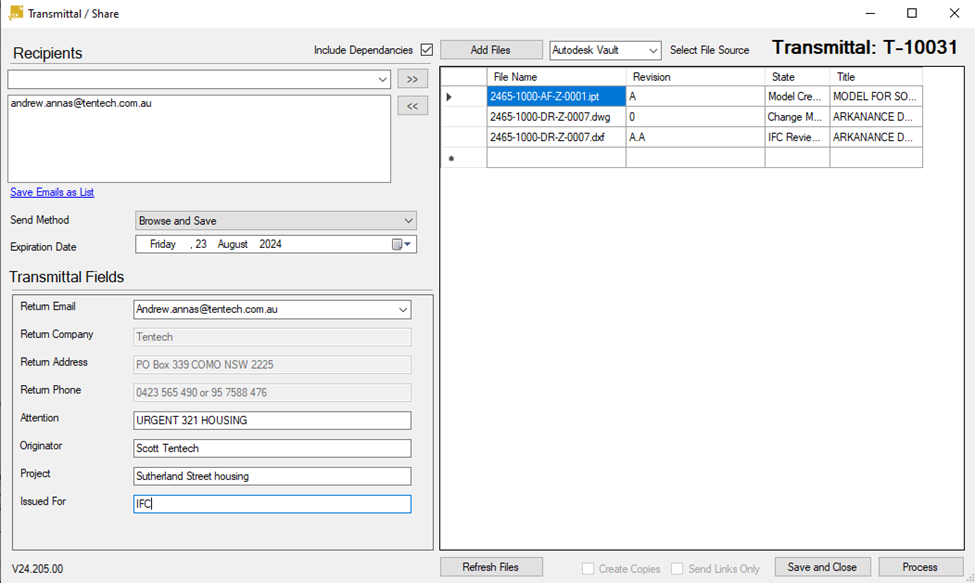975x583 pixels.
Task: Click into the Issued For text field
Action: pyautogui.click(x=272, y=504)
